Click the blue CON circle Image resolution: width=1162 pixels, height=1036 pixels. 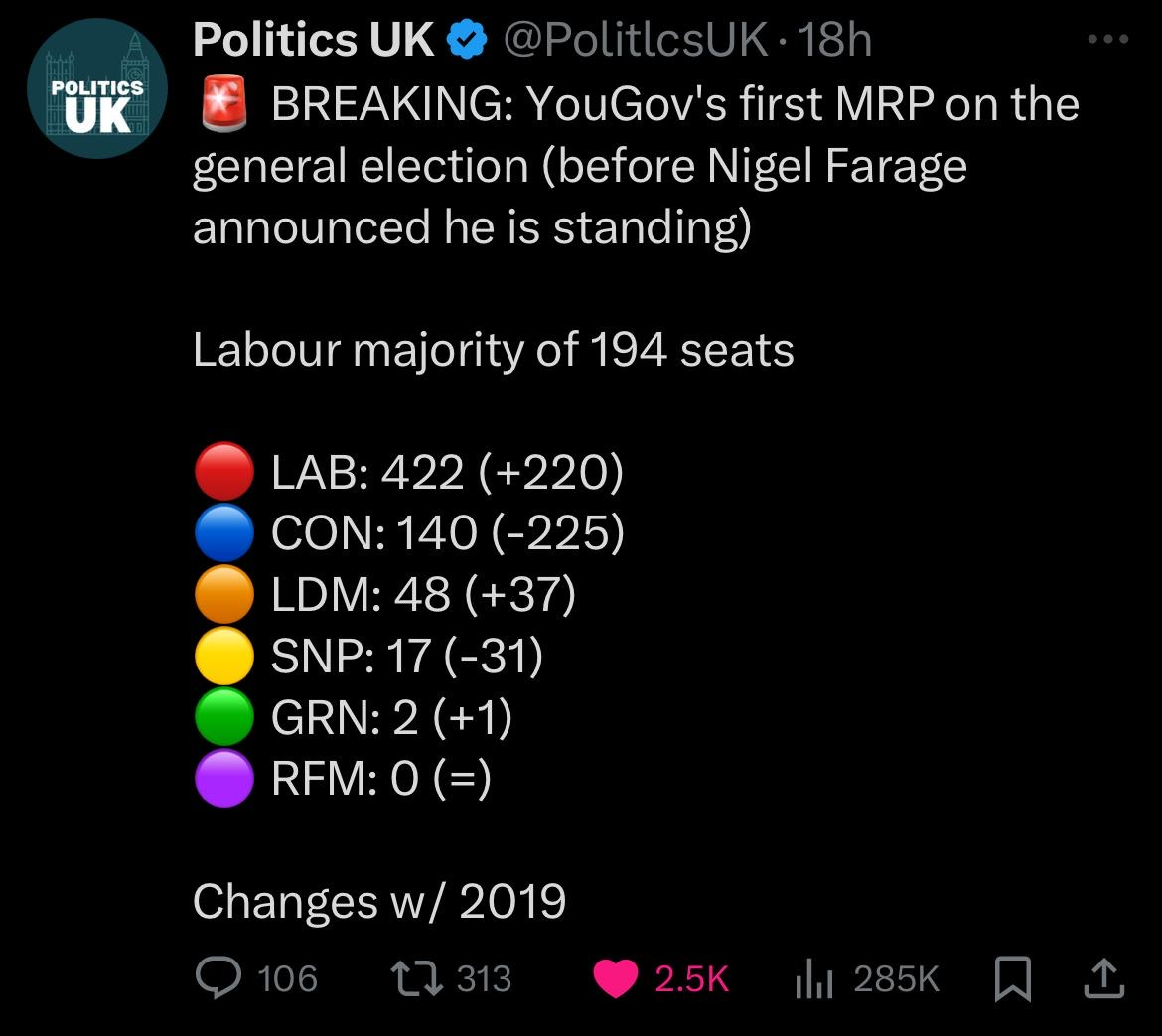tap(224, 532)
